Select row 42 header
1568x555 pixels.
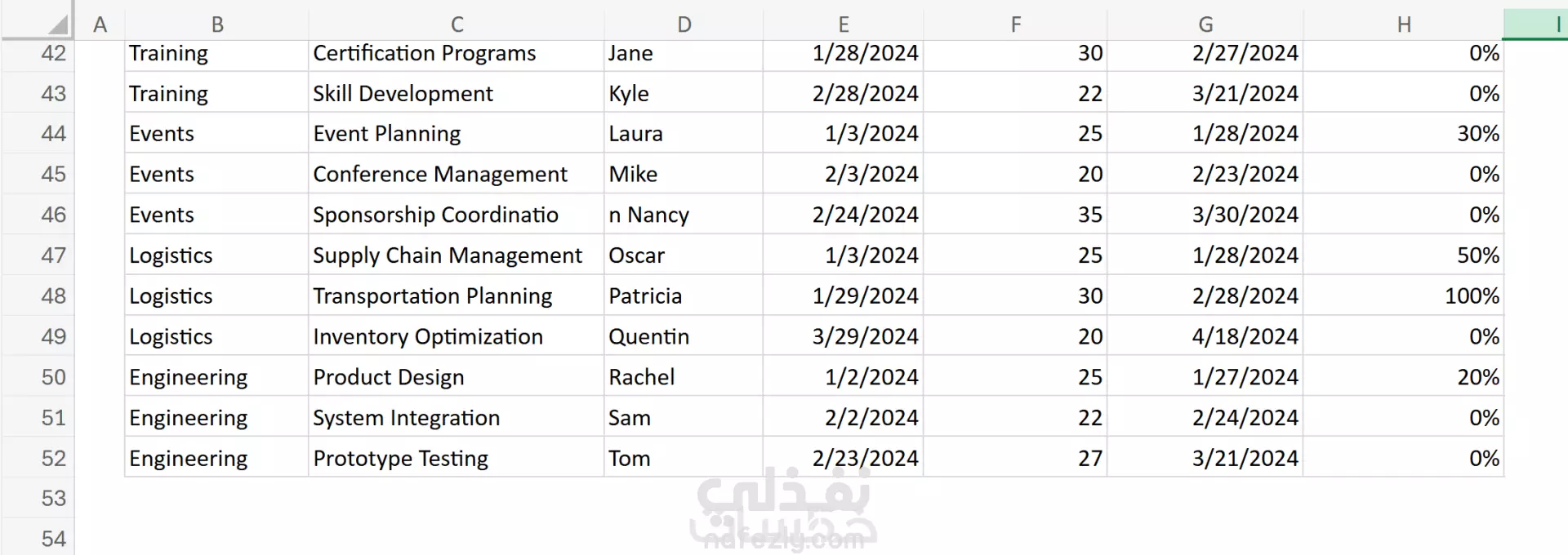pyautogui.click(x=38, y=53)
